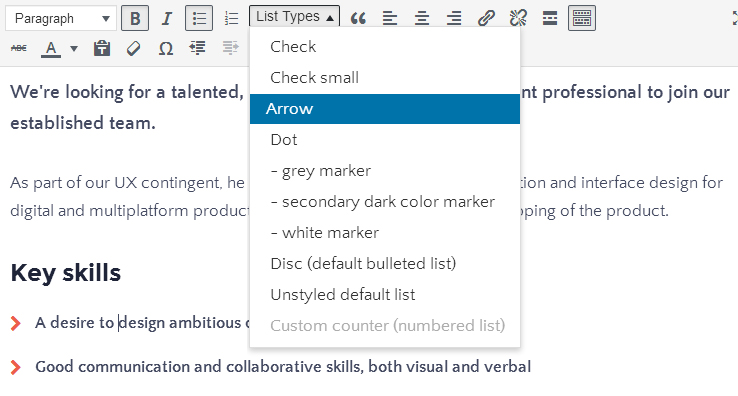Pick the grey marker list style
Screen dimensions: 738x396
[385, 171]
